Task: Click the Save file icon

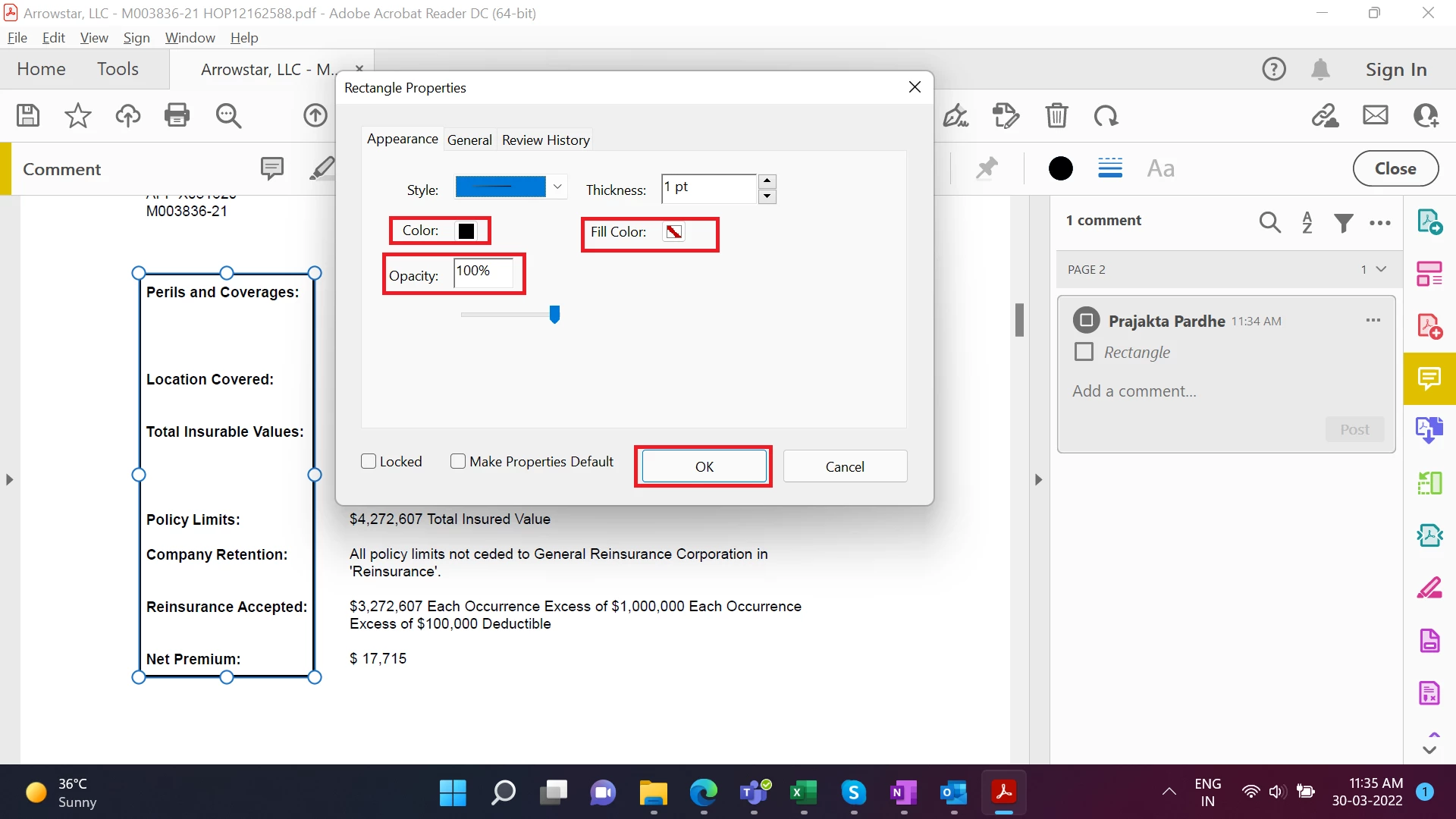Action: [x=28, y=115]
